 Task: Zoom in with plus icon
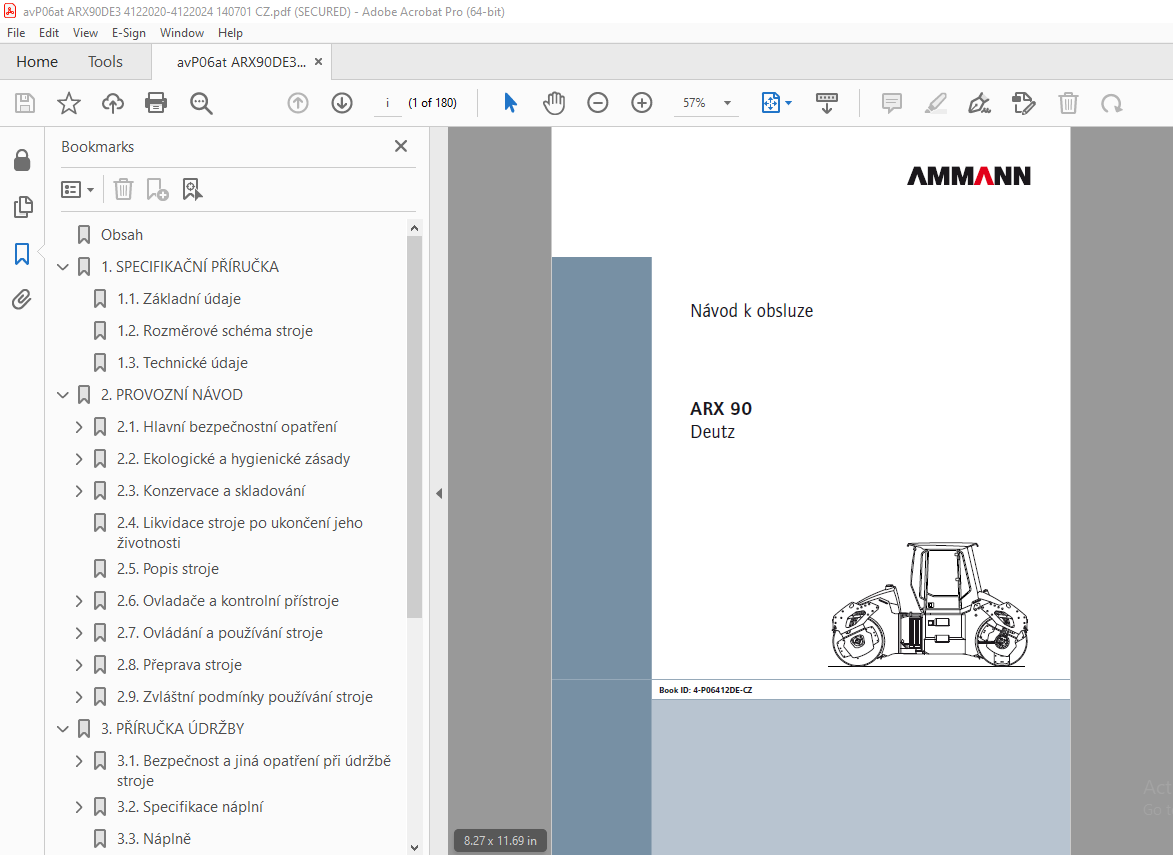pos(642,103)
